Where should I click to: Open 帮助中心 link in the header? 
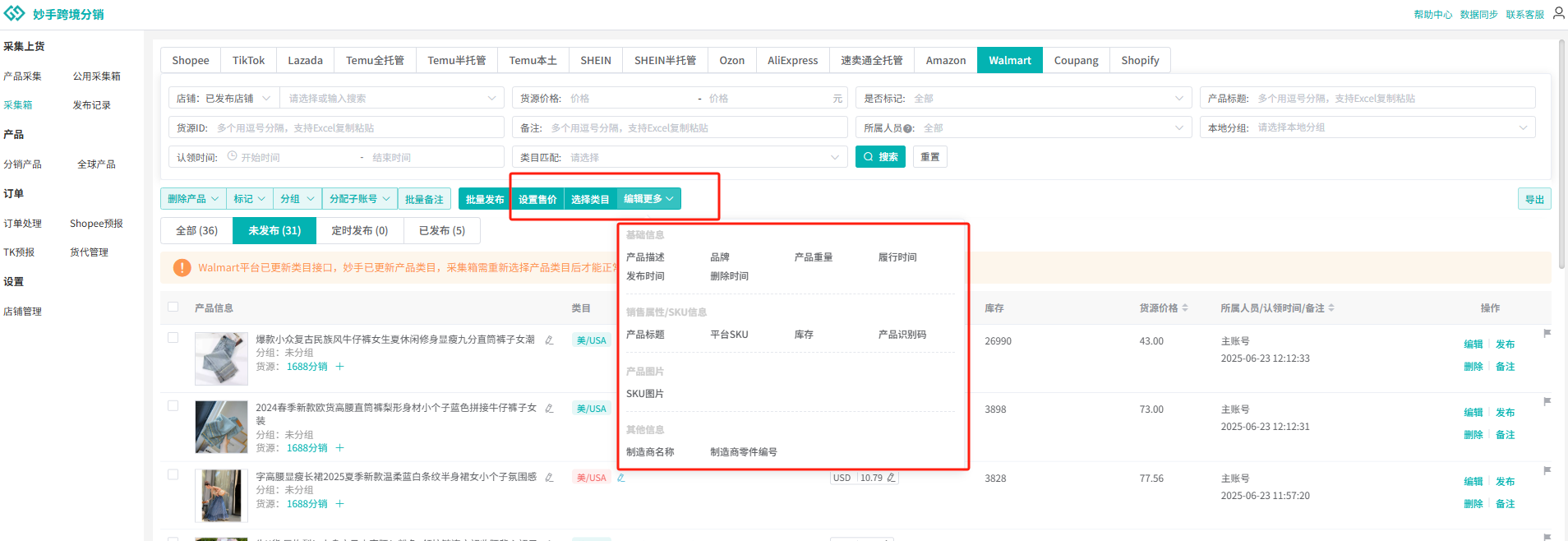pyautogui.click(x=1432, y=15)
